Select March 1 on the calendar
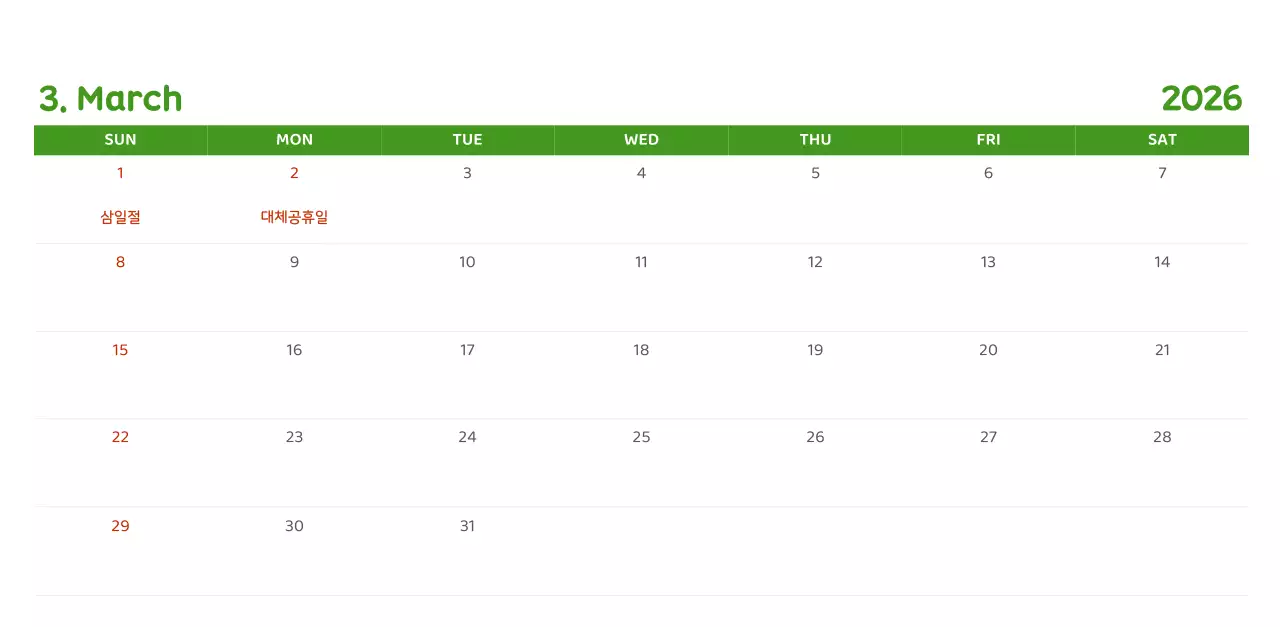1280x627 pixels. click(120, 173)
